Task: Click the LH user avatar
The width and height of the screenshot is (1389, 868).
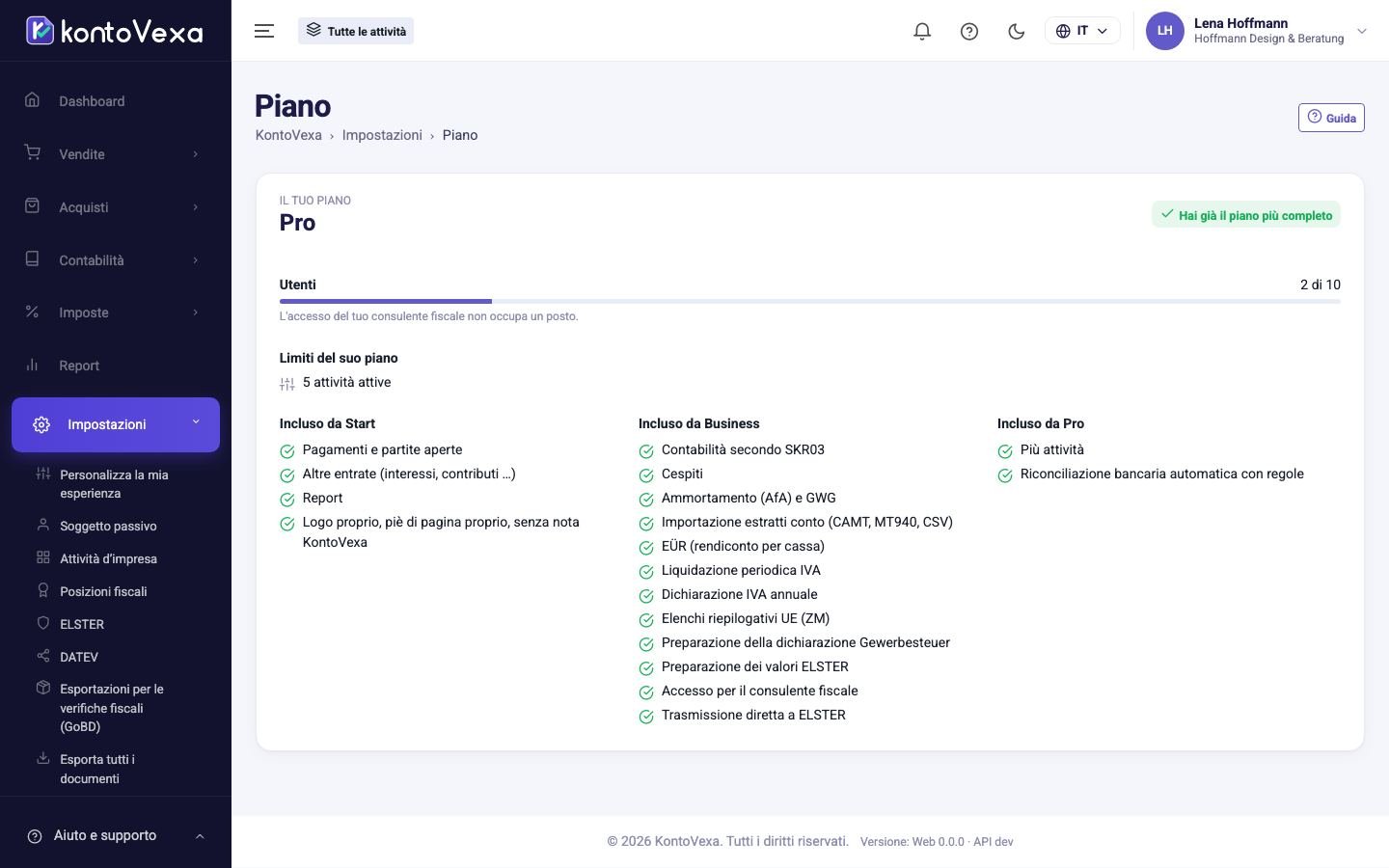Action: pyautogui.click(x=1164, y=31)
